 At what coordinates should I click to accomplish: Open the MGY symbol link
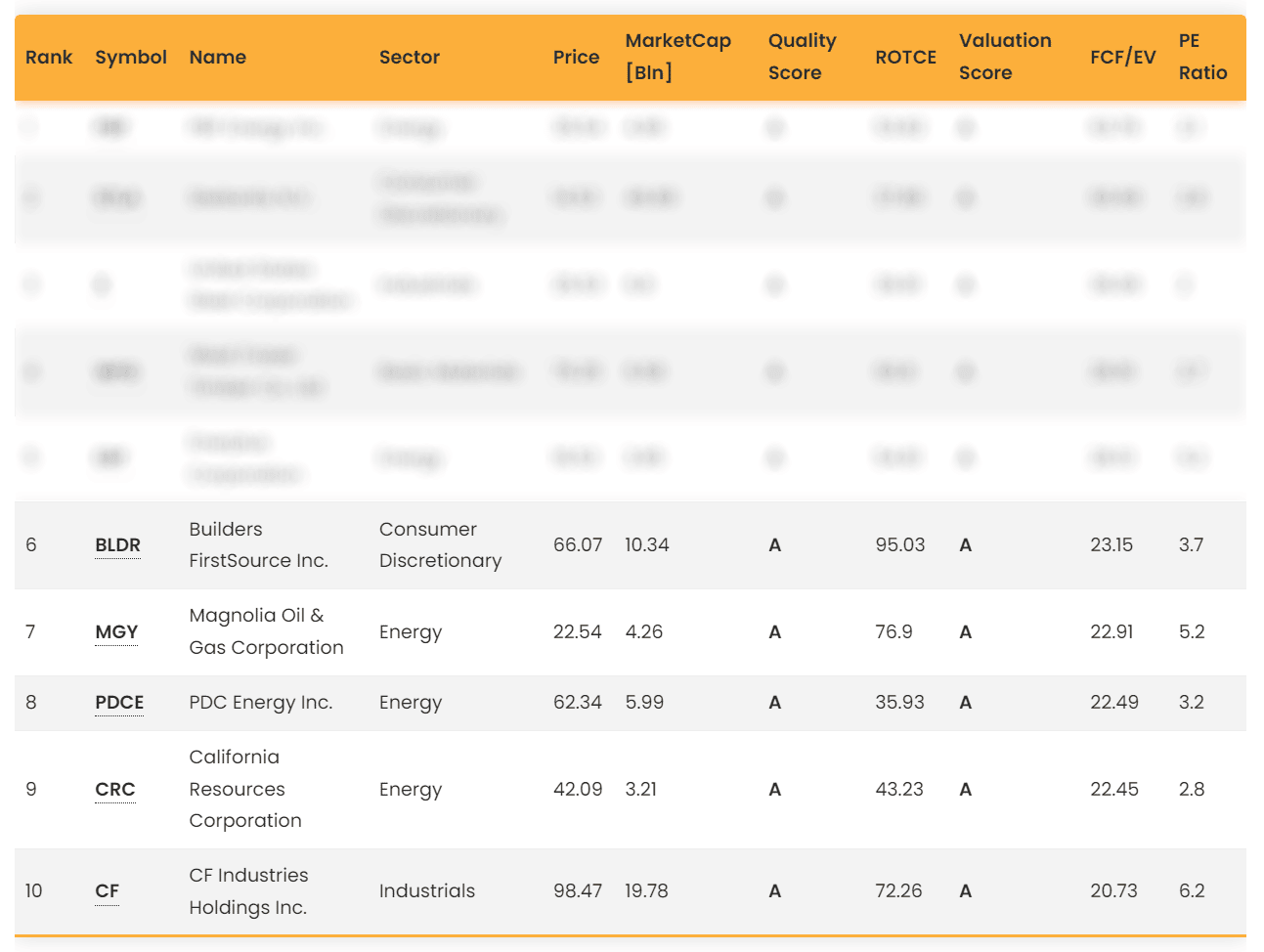[x=116, y=632]
